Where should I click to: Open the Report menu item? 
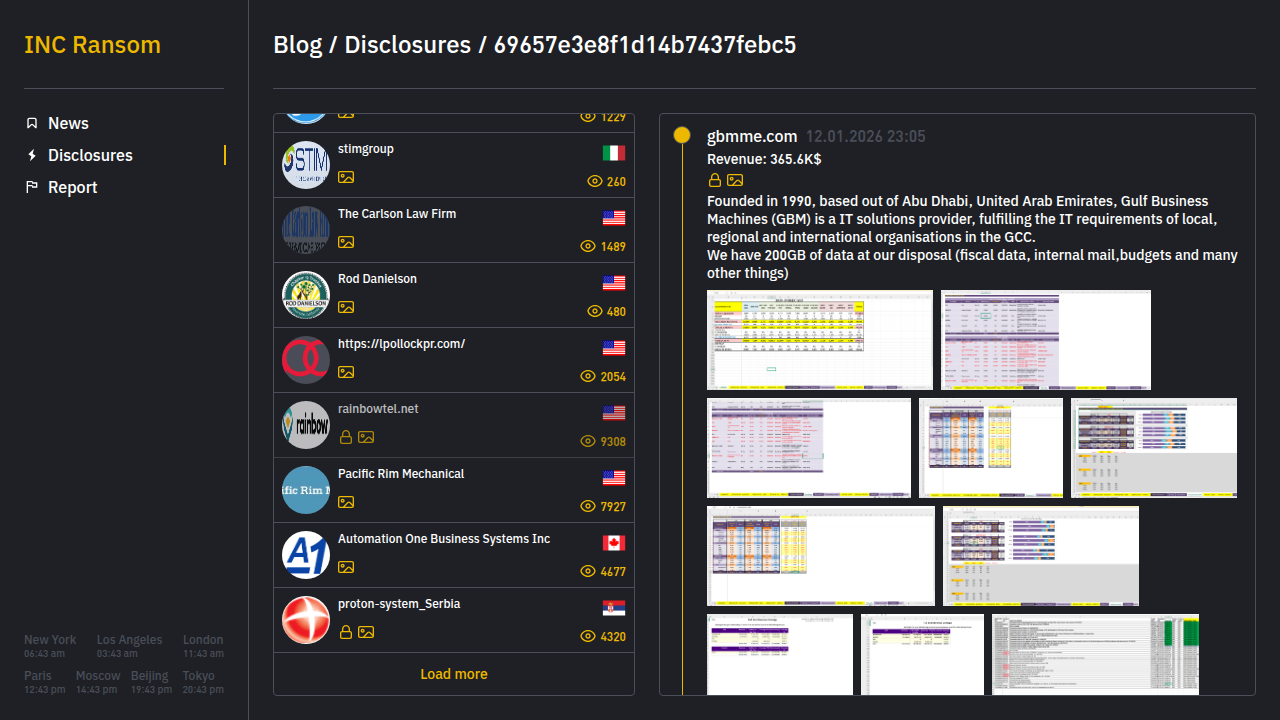(73, 187)
